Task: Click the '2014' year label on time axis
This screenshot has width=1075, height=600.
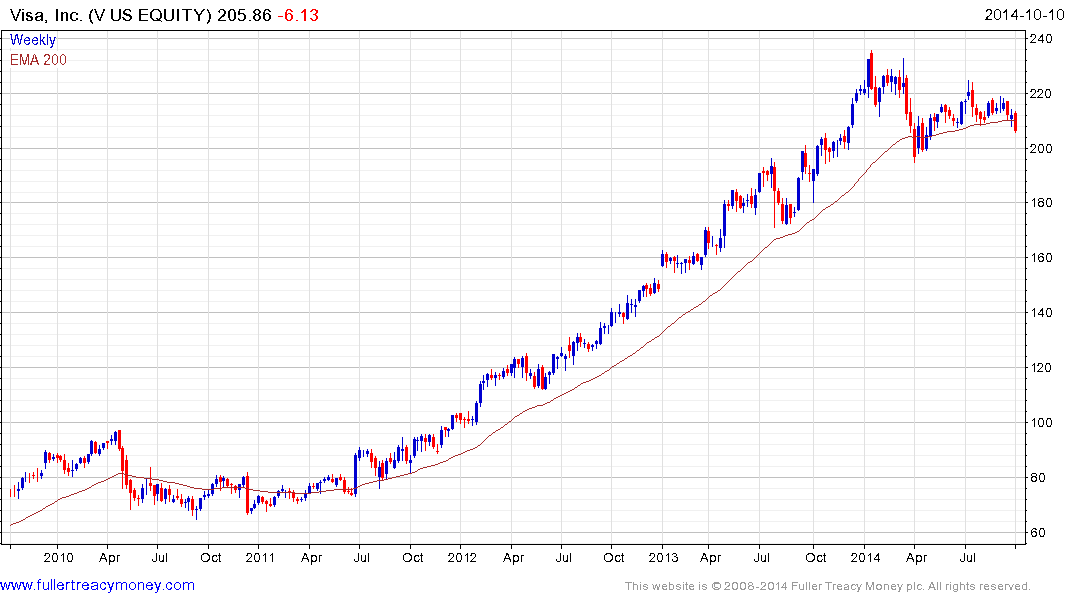Action: tap(865, 557)
